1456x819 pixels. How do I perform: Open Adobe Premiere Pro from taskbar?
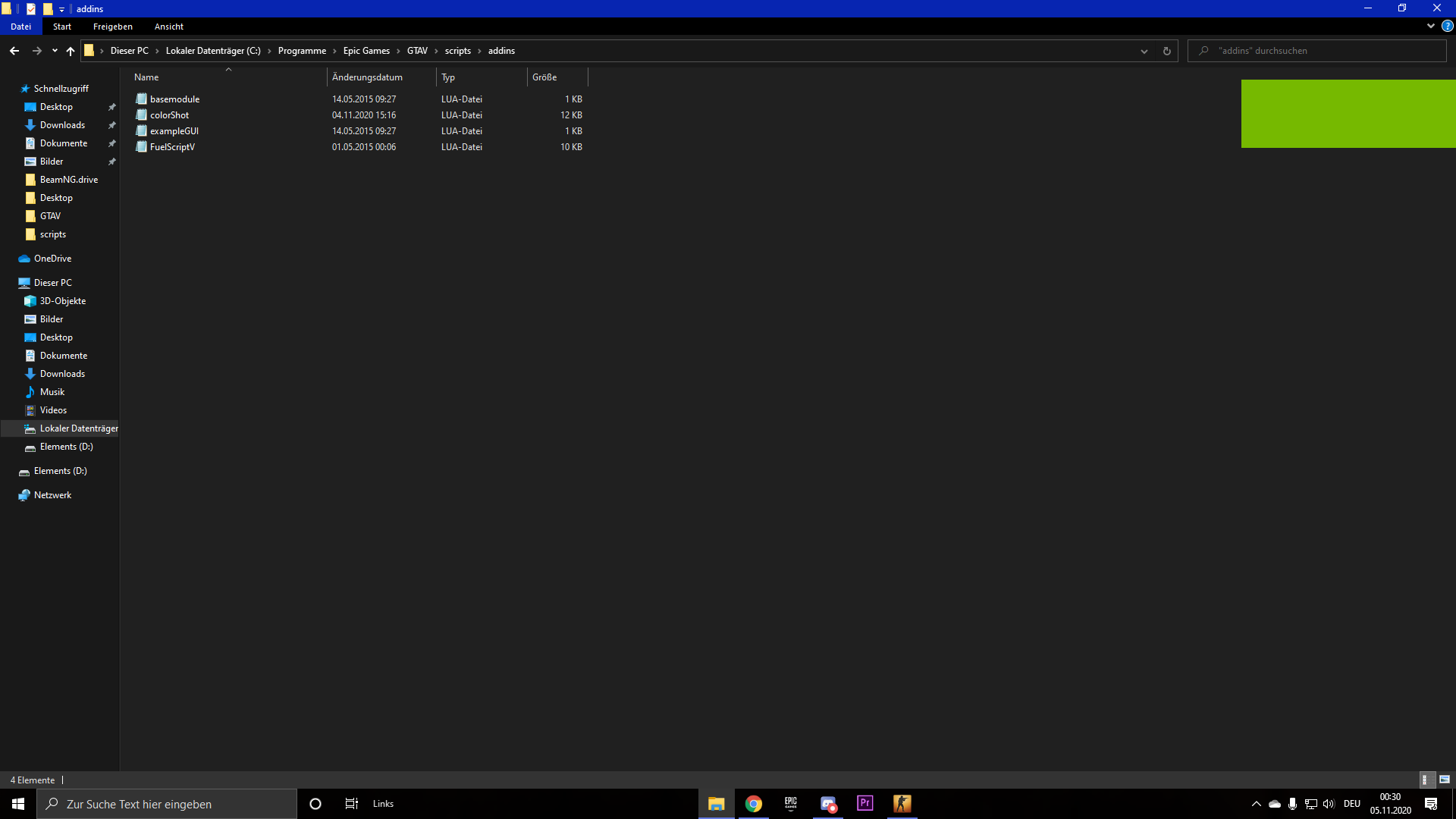[864, 803]
